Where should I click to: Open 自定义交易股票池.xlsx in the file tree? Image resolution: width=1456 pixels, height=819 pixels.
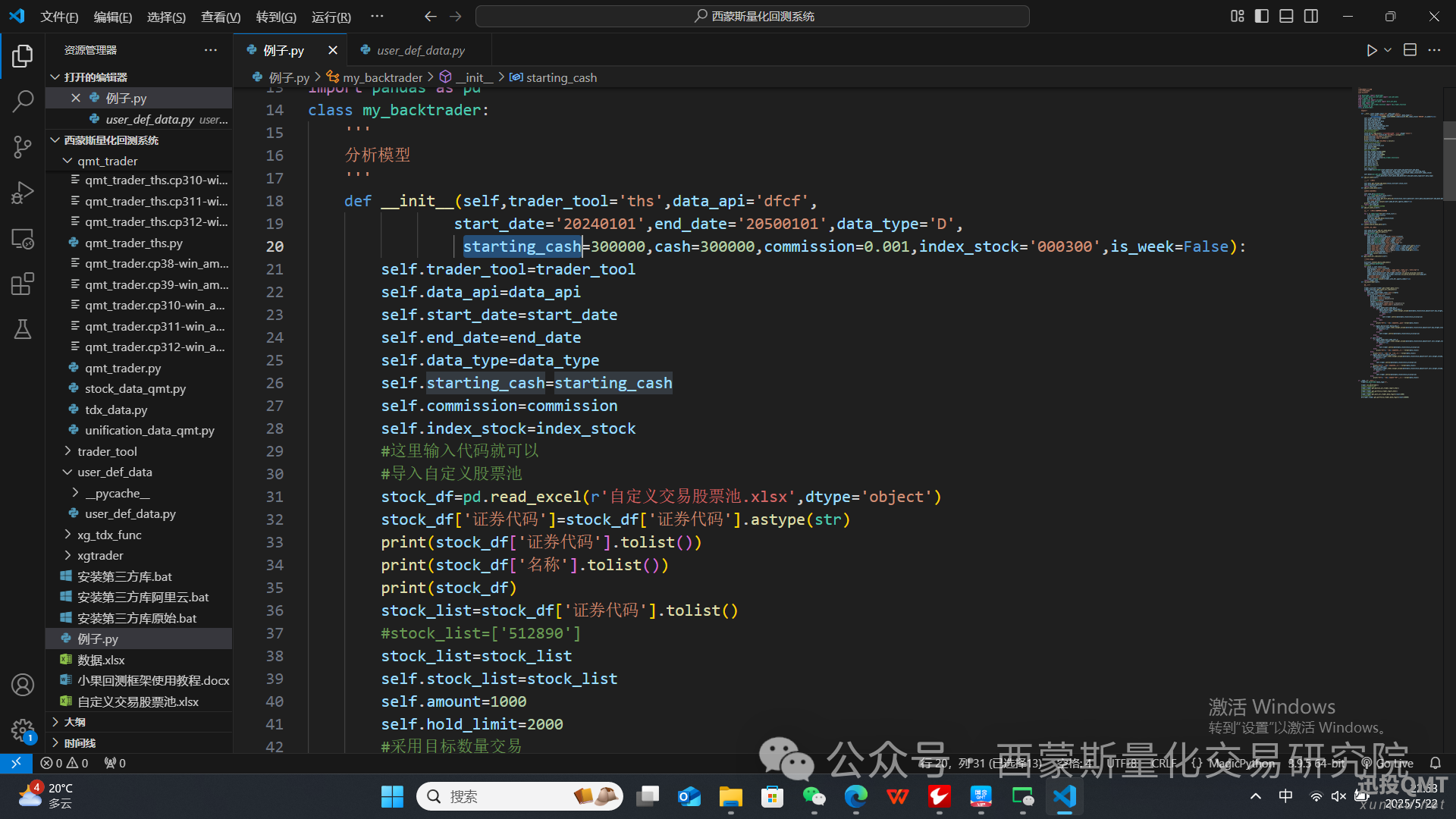coord(137,701)
